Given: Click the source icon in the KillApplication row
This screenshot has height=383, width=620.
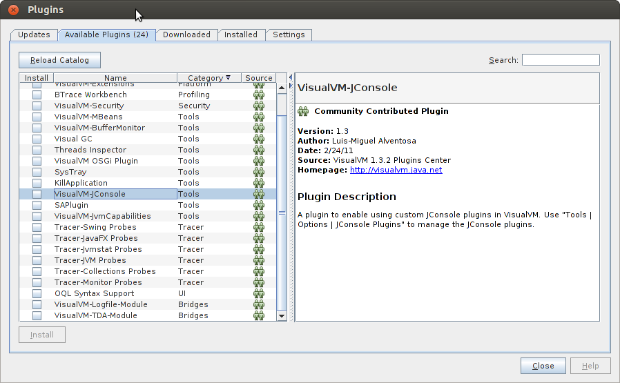Looking at the screenshot, I should (259, 183).
